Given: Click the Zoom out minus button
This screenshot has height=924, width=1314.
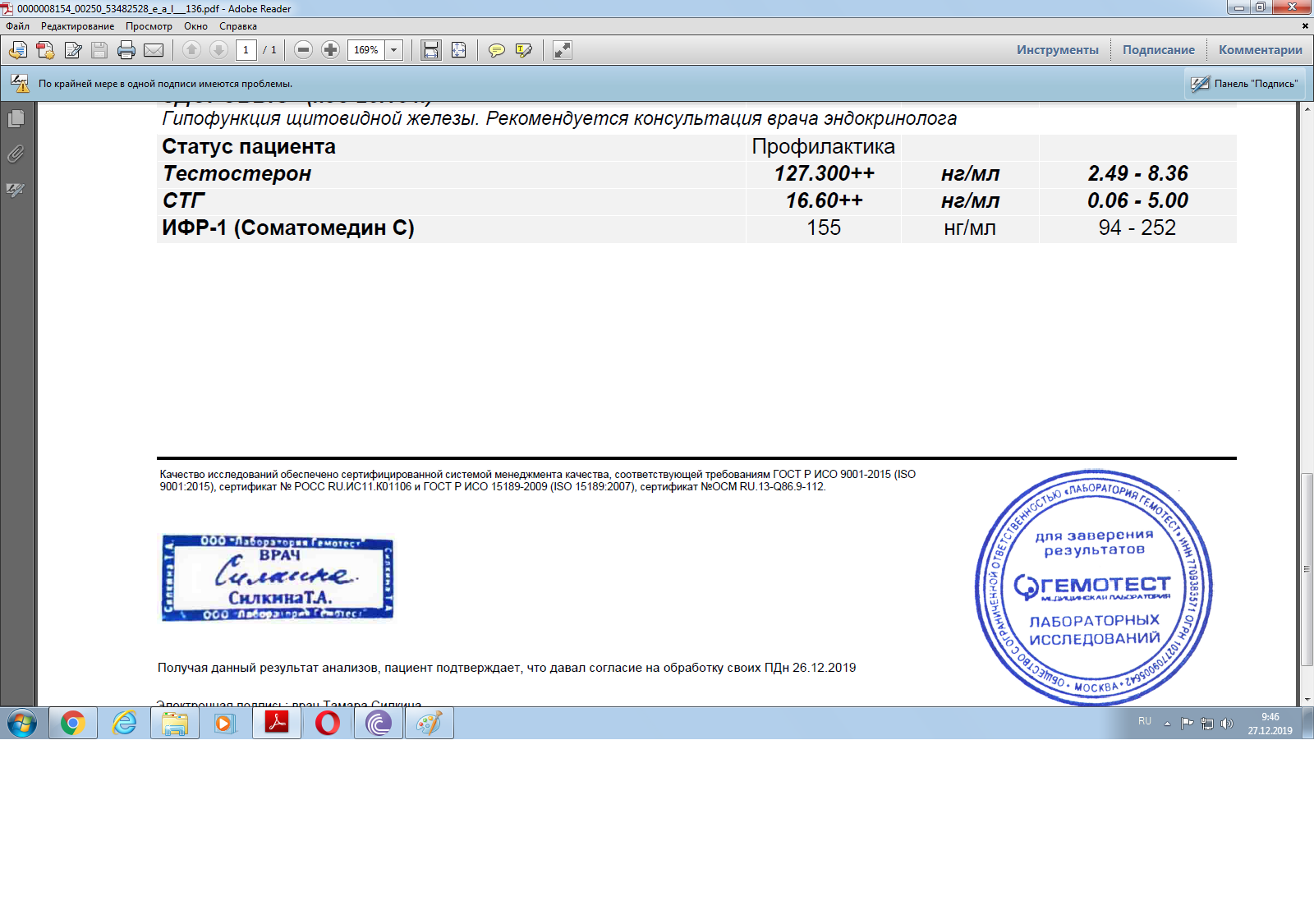Looking at the screenshot, I should [303, 50].
